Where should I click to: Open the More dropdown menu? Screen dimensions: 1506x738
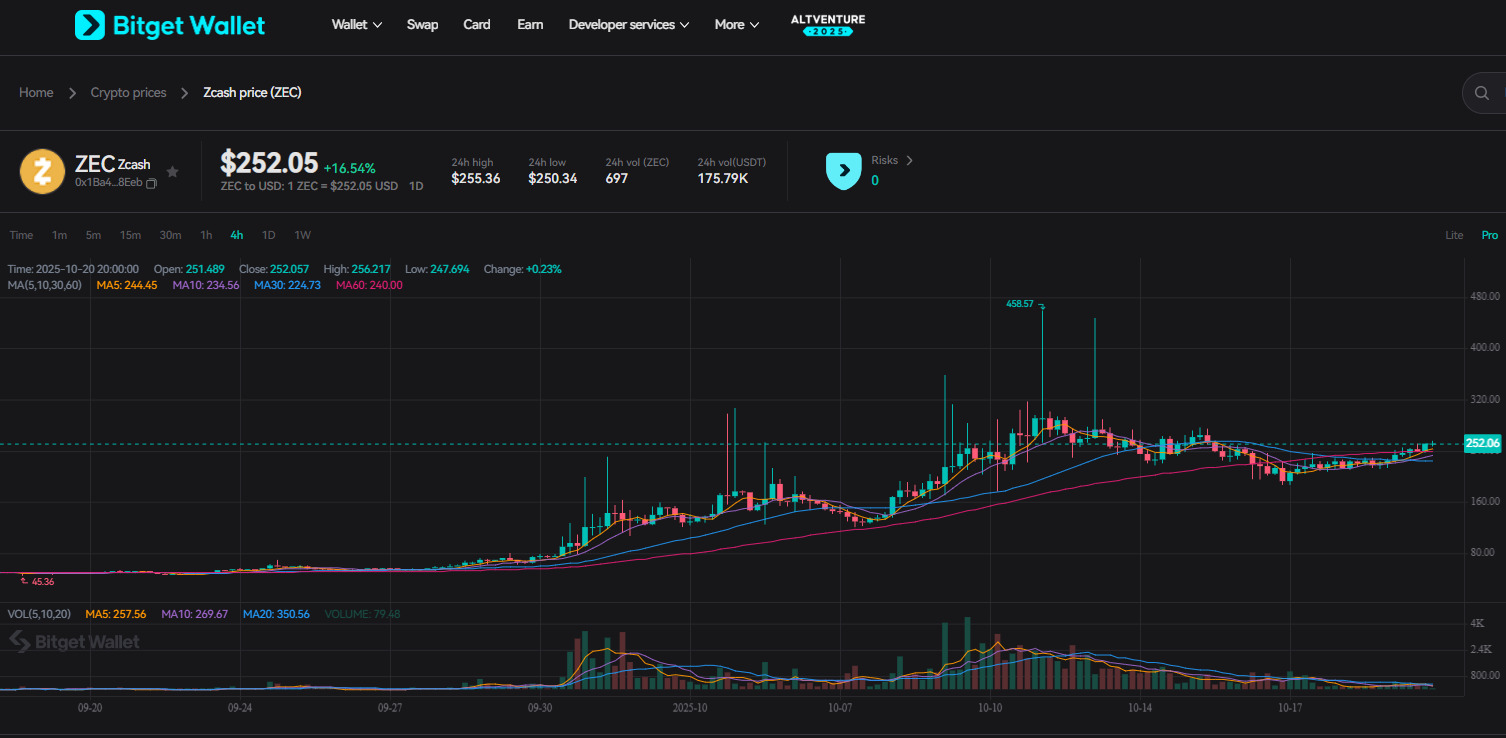[736, 25]
